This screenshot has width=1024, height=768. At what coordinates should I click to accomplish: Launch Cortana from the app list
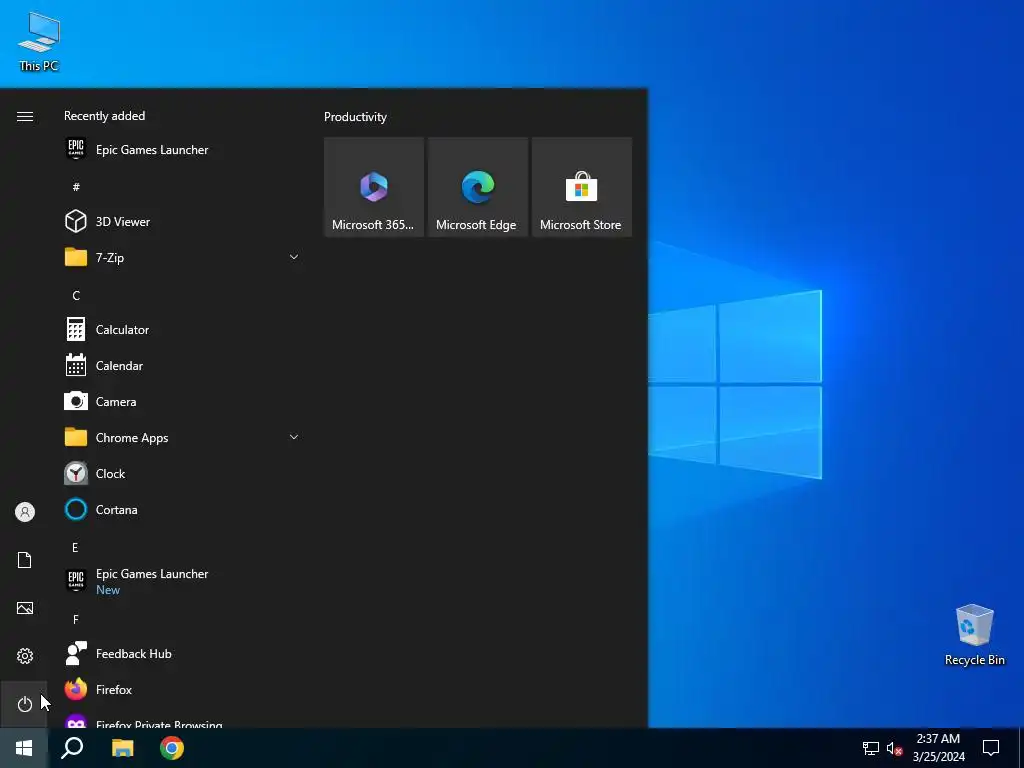click(183, 509)
